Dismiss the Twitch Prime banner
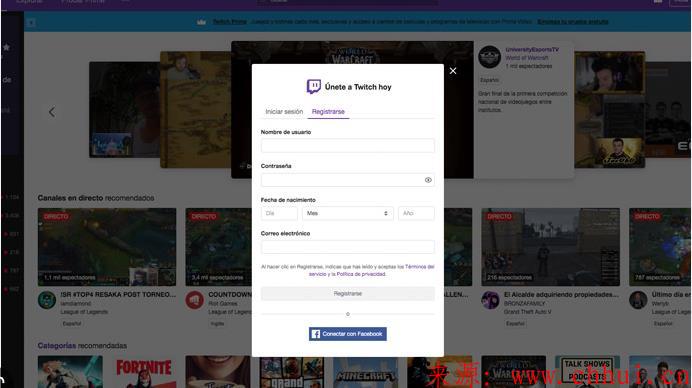Screen dimensions: 692x388 point(31,22)
